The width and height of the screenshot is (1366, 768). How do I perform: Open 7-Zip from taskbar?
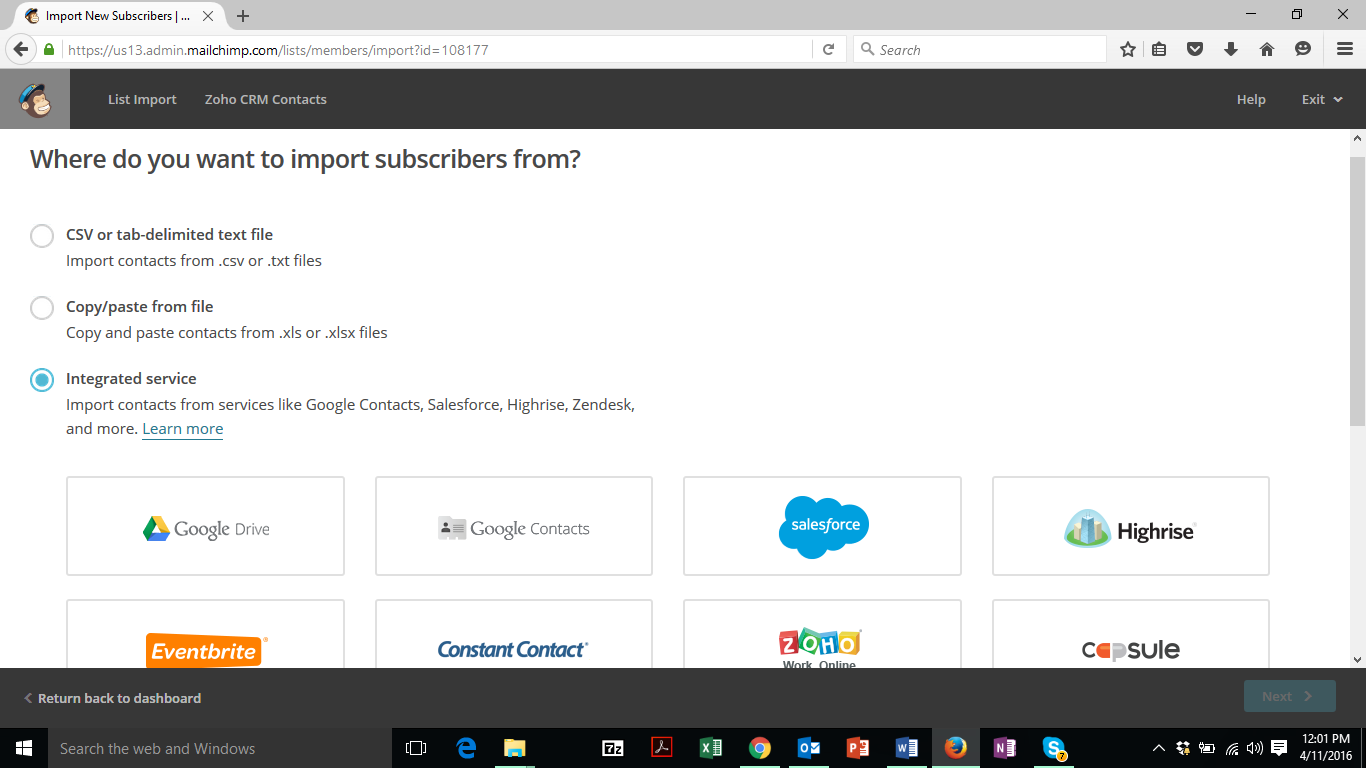tap(613, 748)
